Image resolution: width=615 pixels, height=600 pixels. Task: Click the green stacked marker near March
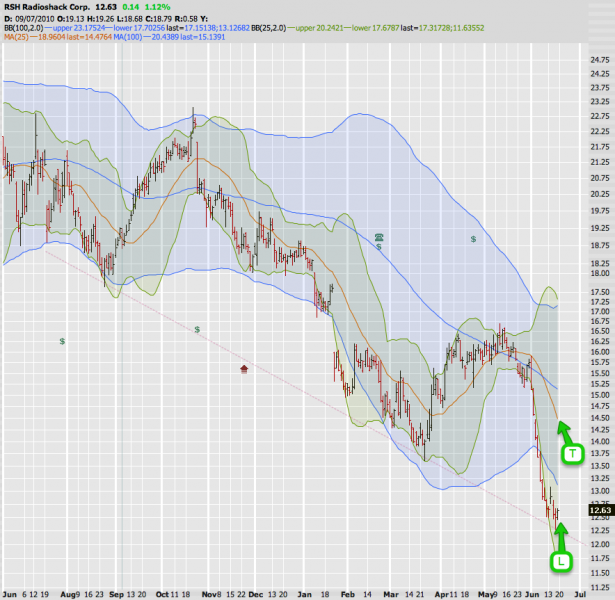[379, 238]
